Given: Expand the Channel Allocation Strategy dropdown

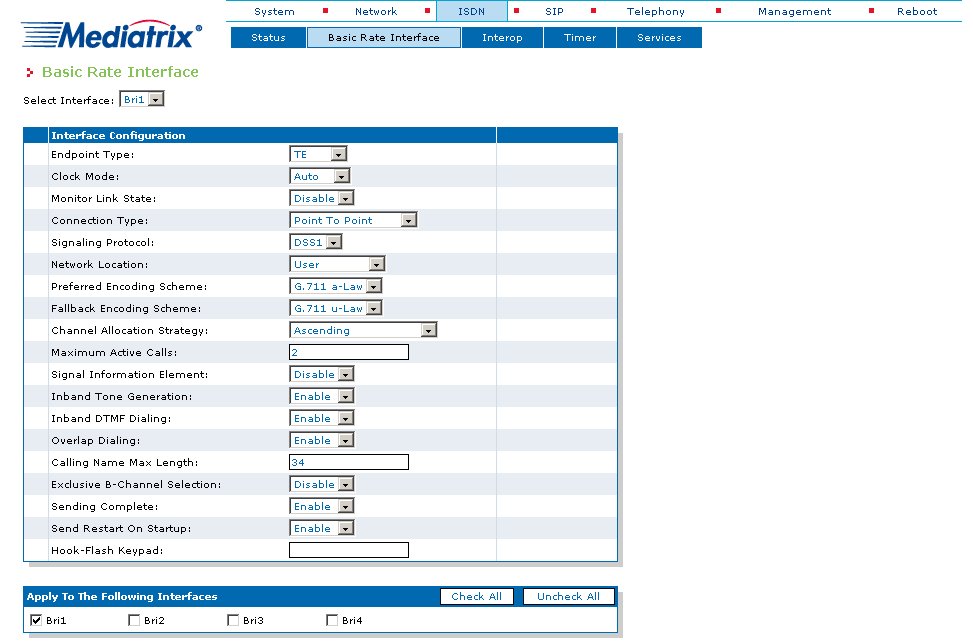Looking at the screenshot, I should [363, 330].
